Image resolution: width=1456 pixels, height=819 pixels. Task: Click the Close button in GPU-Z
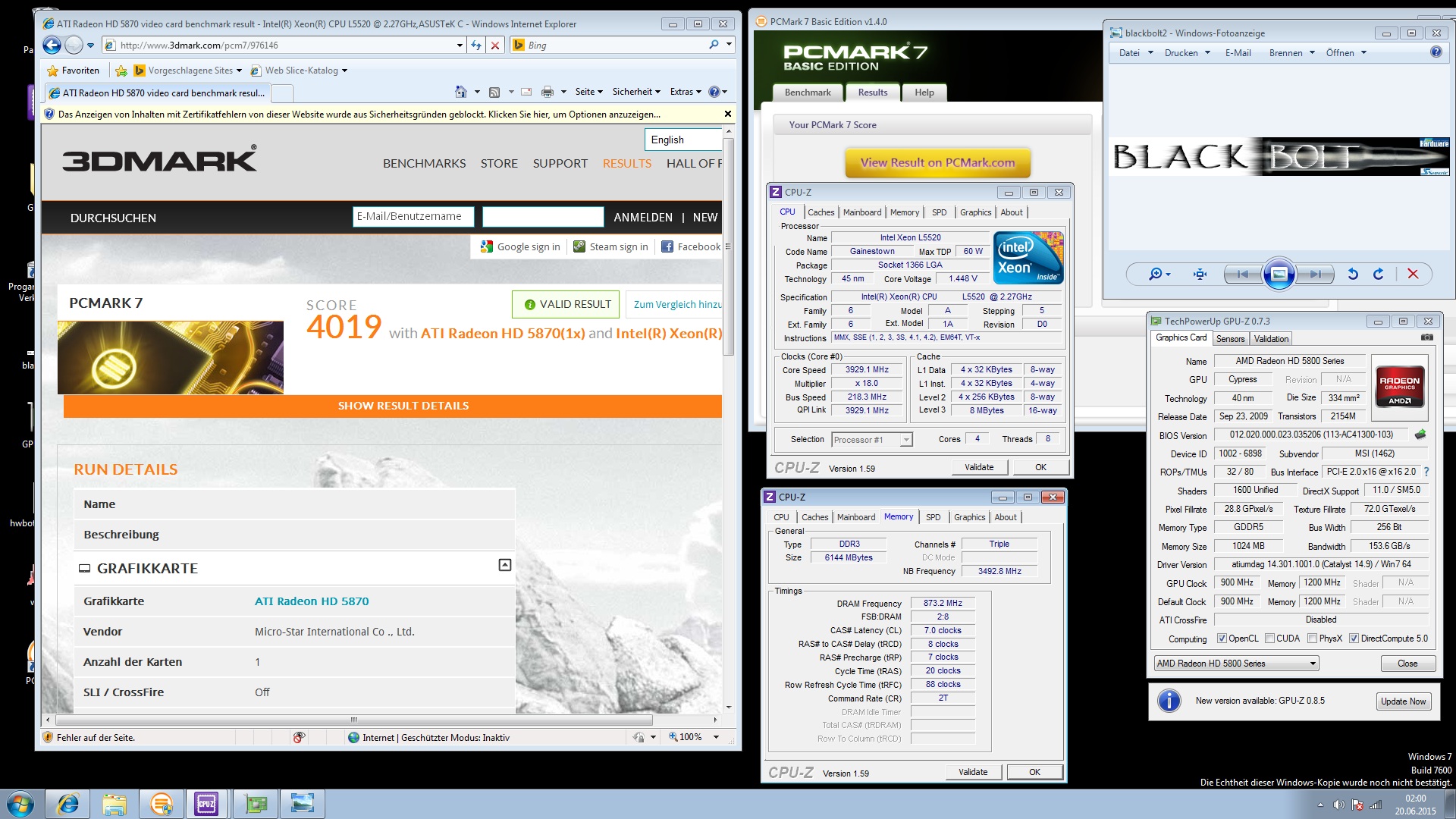[1407, 664]
